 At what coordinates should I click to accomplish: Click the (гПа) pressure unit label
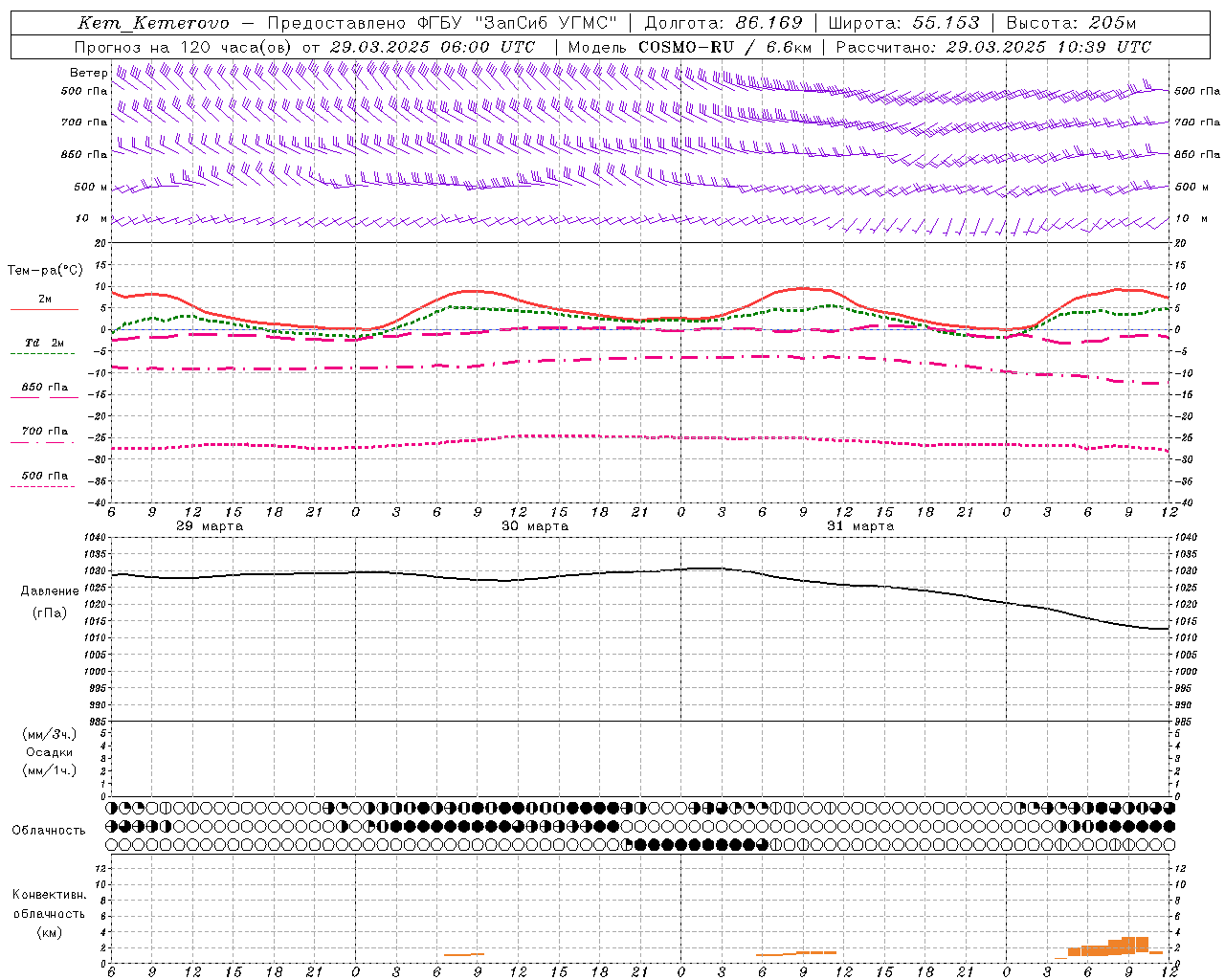(x=50, y=613)
